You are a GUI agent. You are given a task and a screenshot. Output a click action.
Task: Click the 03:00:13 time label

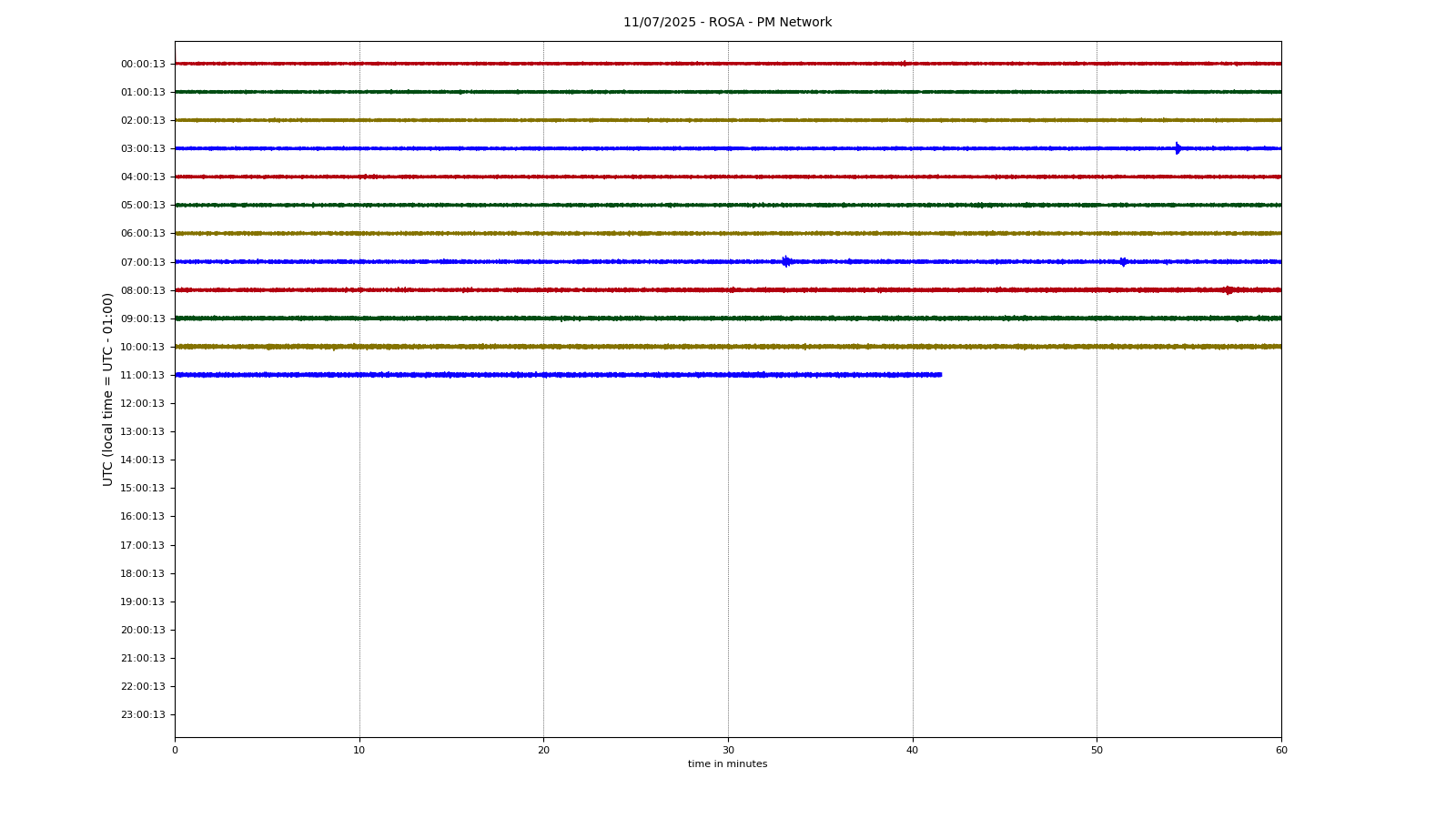point(143,148)
